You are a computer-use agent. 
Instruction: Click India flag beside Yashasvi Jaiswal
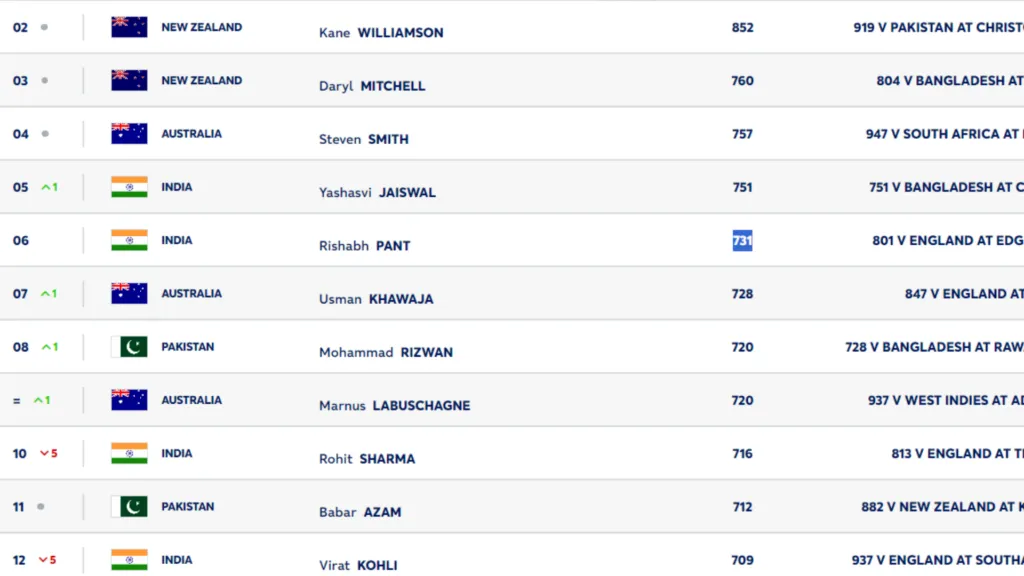click(x=129, y=187)
